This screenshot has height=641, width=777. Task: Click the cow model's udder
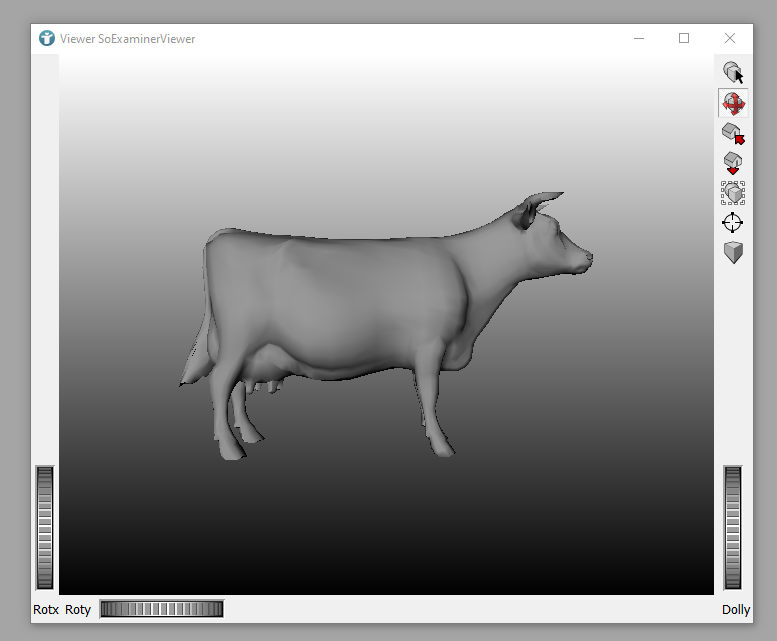(265, 377)
